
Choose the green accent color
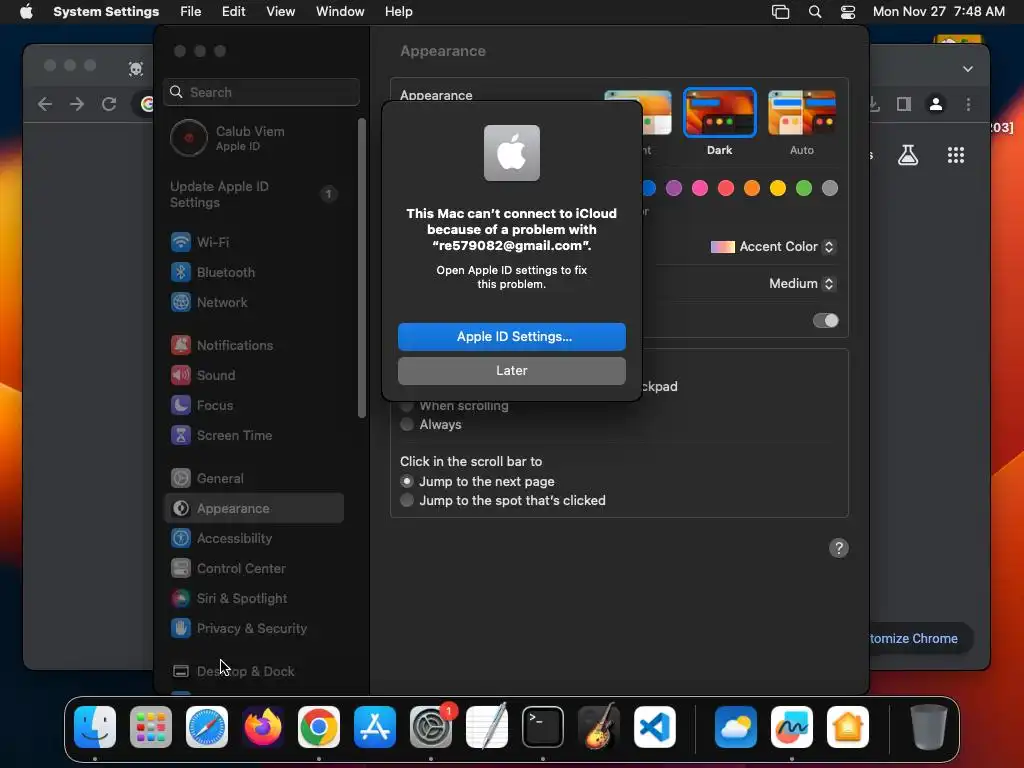click(804, 188)
